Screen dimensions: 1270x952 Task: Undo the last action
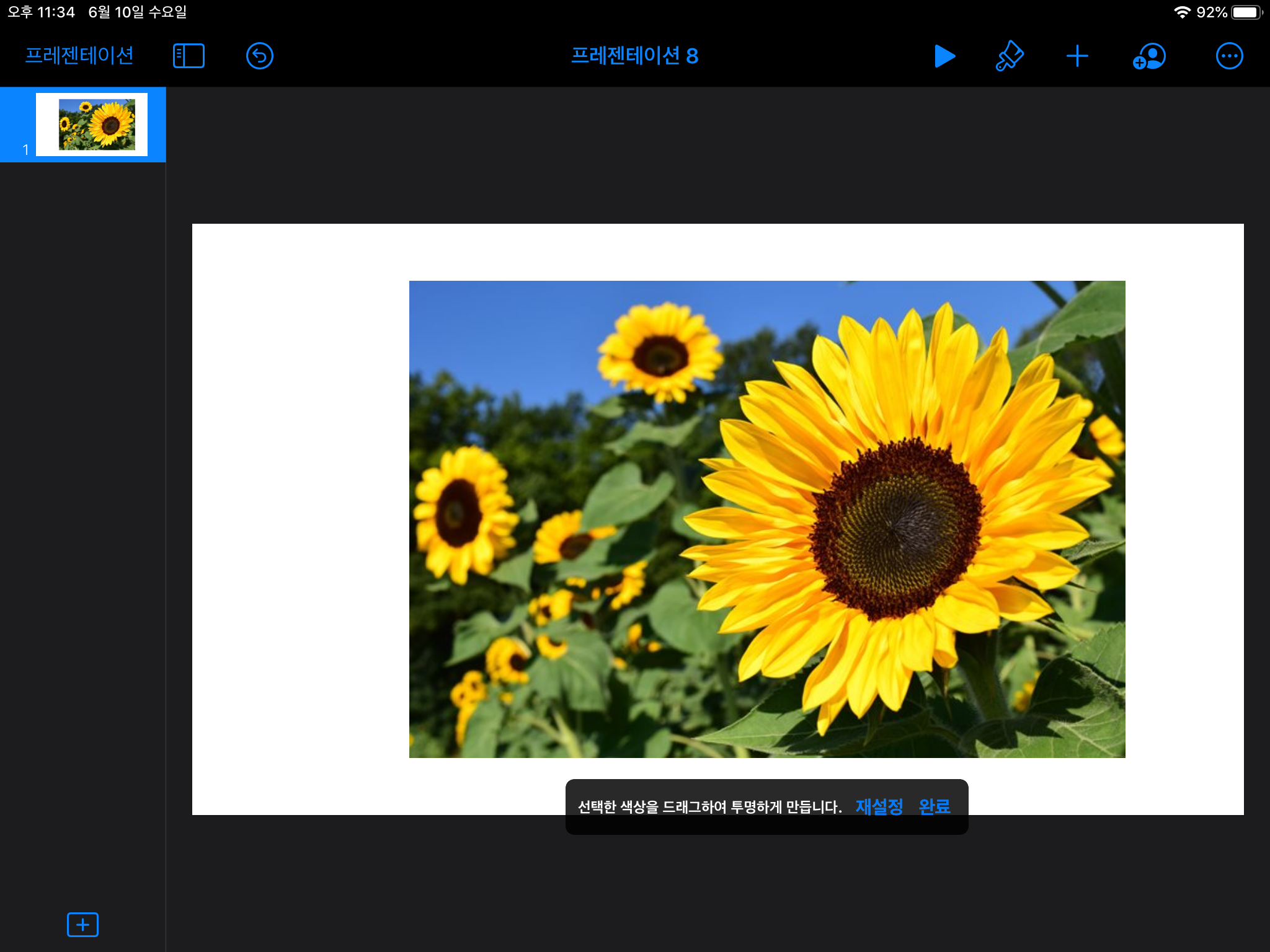[x=259, y=56]
